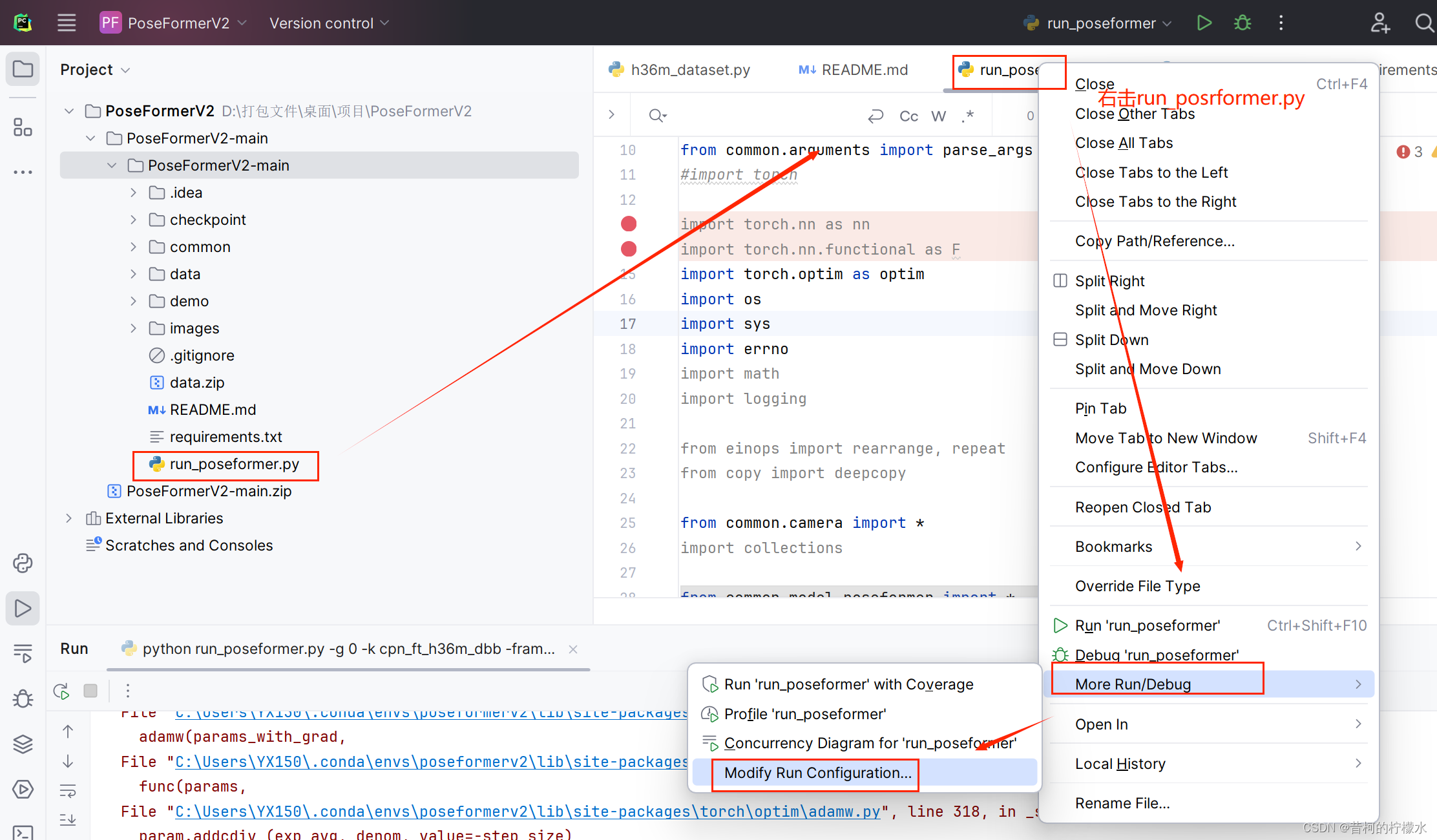The height and width of the screenshot is (840, 1437).
Task: Click the Debug bug icon in toolbar
Action: pos(1242,23)
